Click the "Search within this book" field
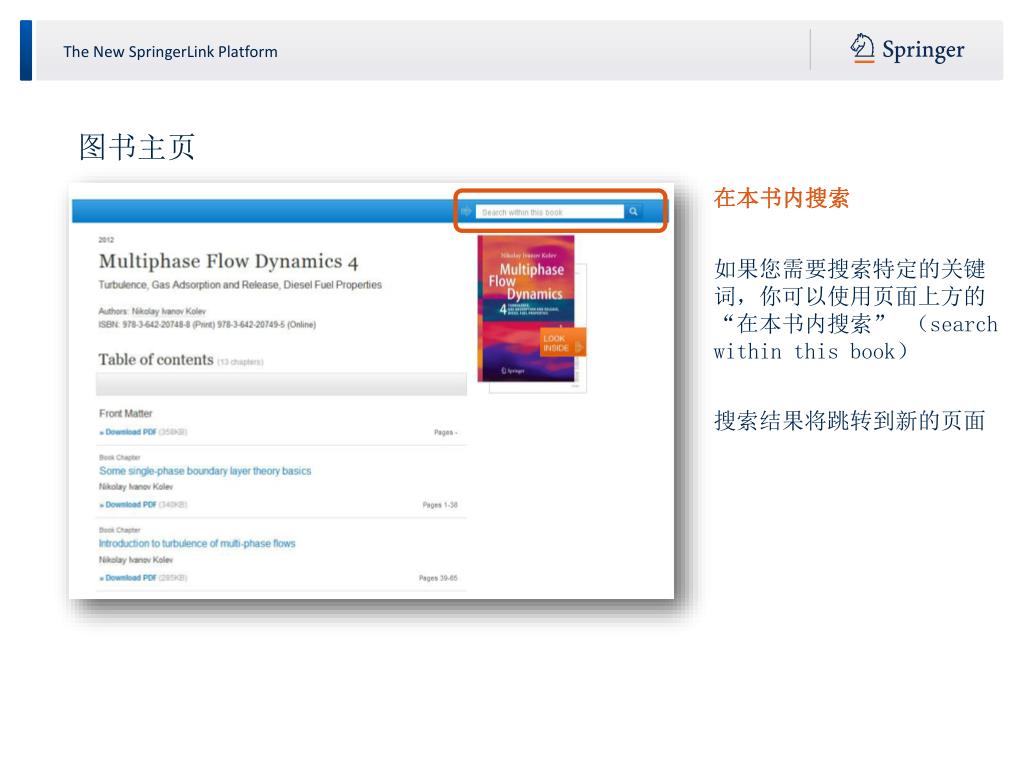The image size is (1024, 768). [x=550, y=212]
